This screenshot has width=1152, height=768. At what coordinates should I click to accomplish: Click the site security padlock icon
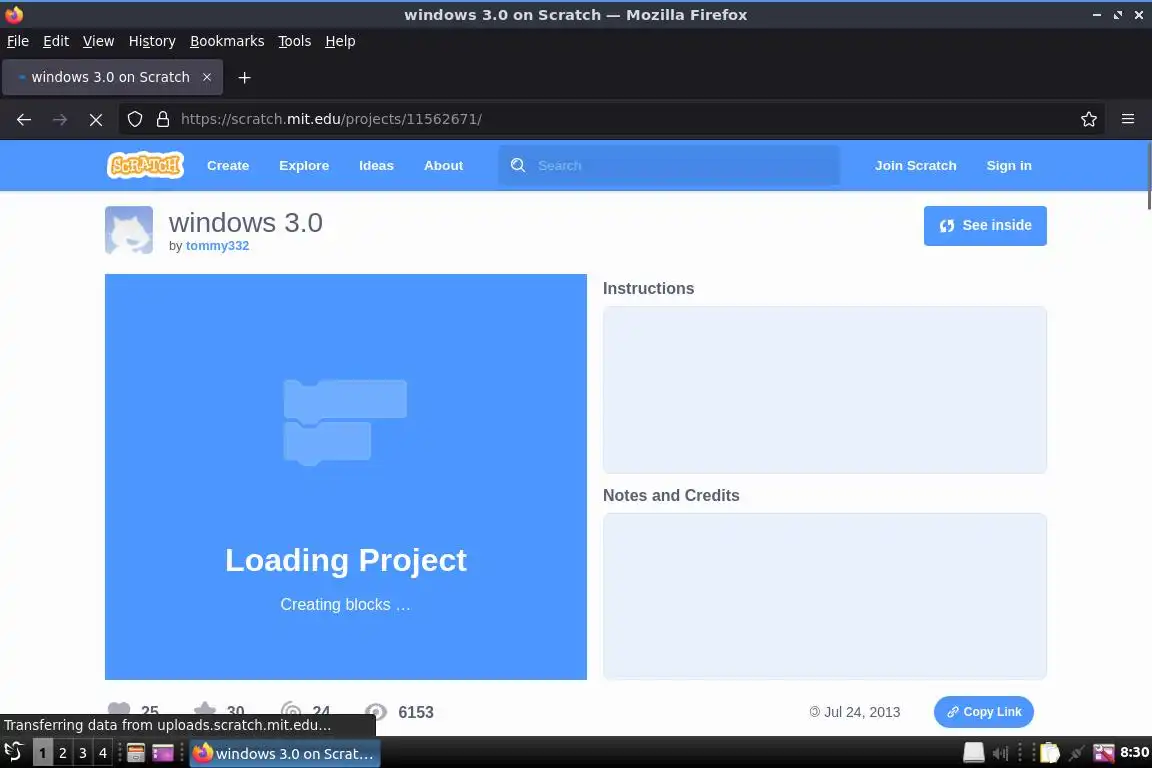point(163,119)
